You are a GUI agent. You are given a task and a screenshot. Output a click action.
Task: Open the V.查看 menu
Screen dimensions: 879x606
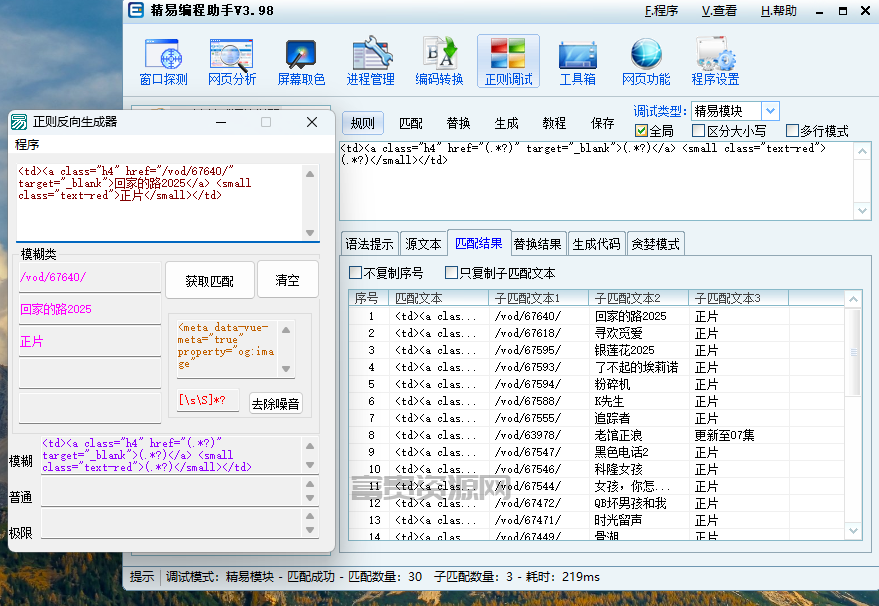point(719,11)
